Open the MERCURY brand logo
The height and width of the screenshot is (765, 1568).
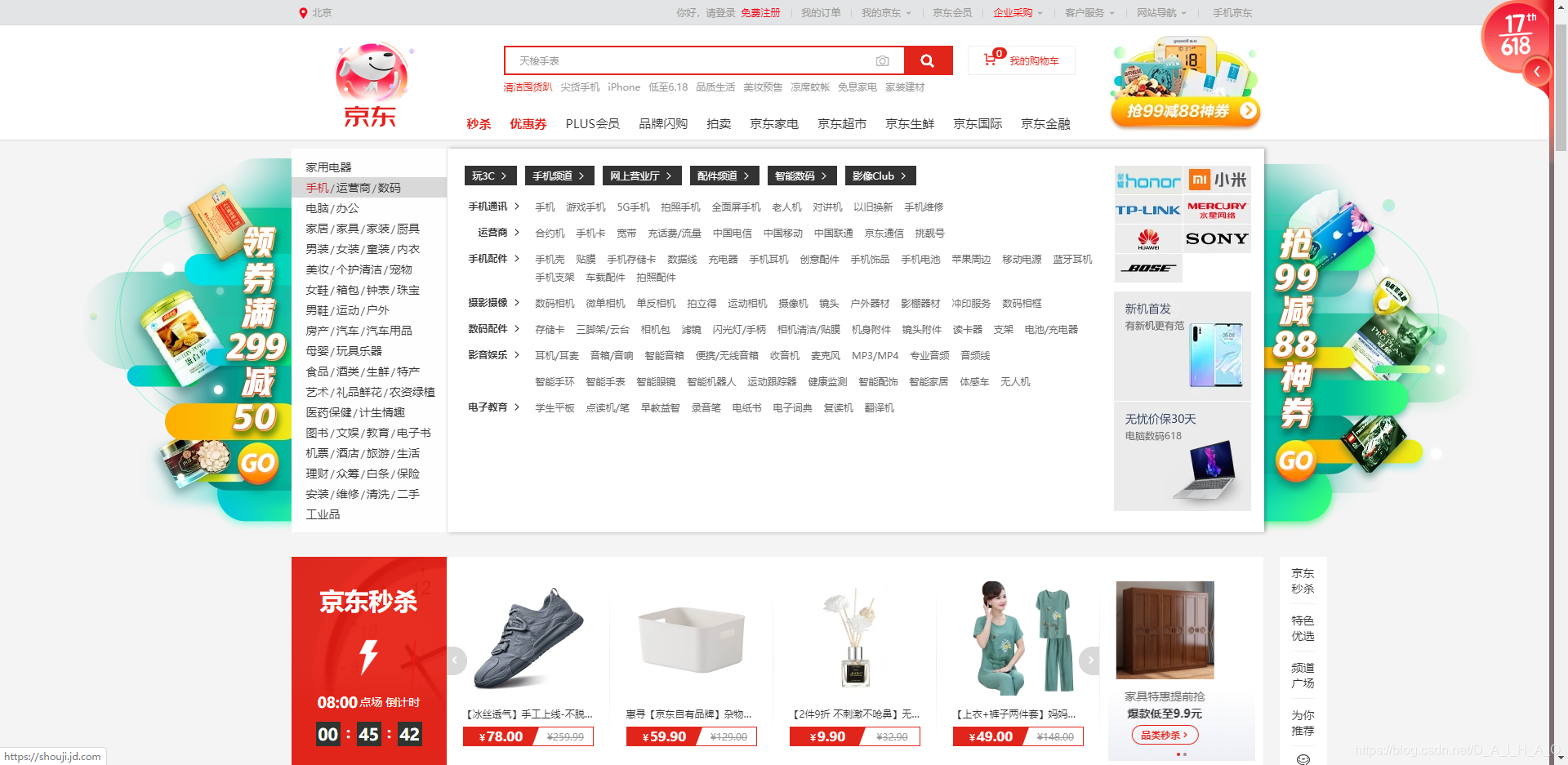click(1217, 210)
